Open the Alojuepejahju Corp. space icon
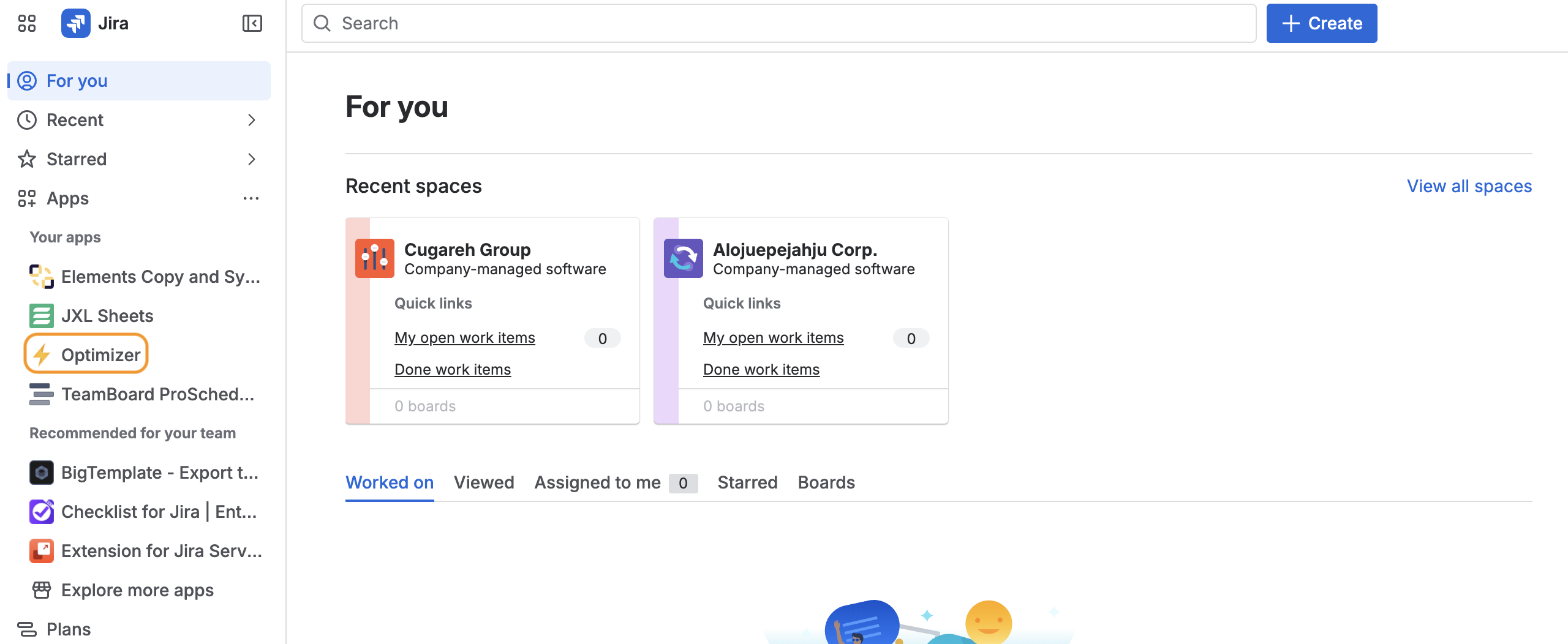Screen dimensions: 1568x644 [683, 258]
